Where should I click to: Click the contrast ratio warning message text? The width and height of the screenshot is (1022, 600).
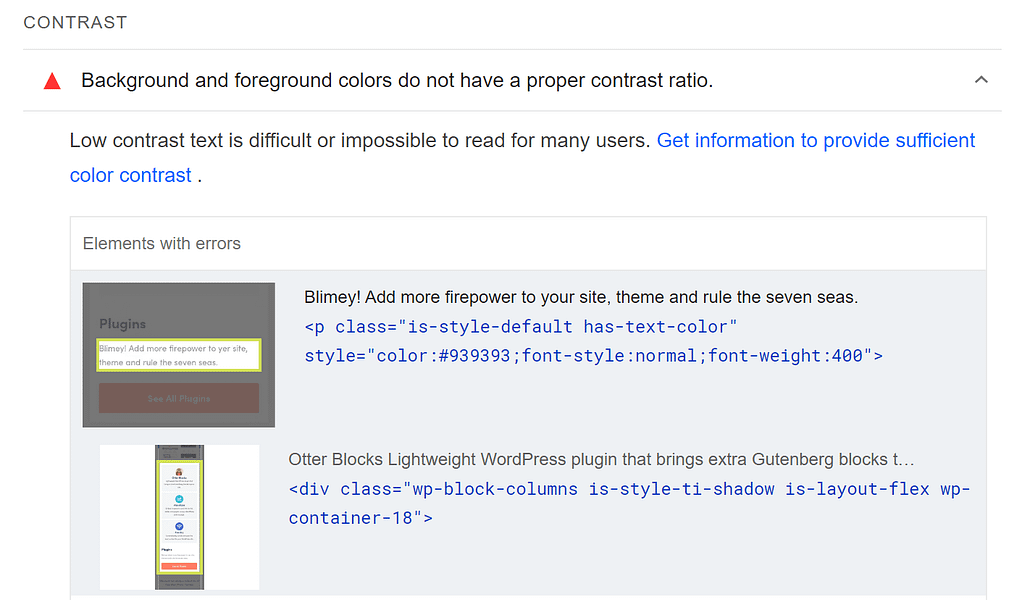pyautogui.click(x=397, y=80)
